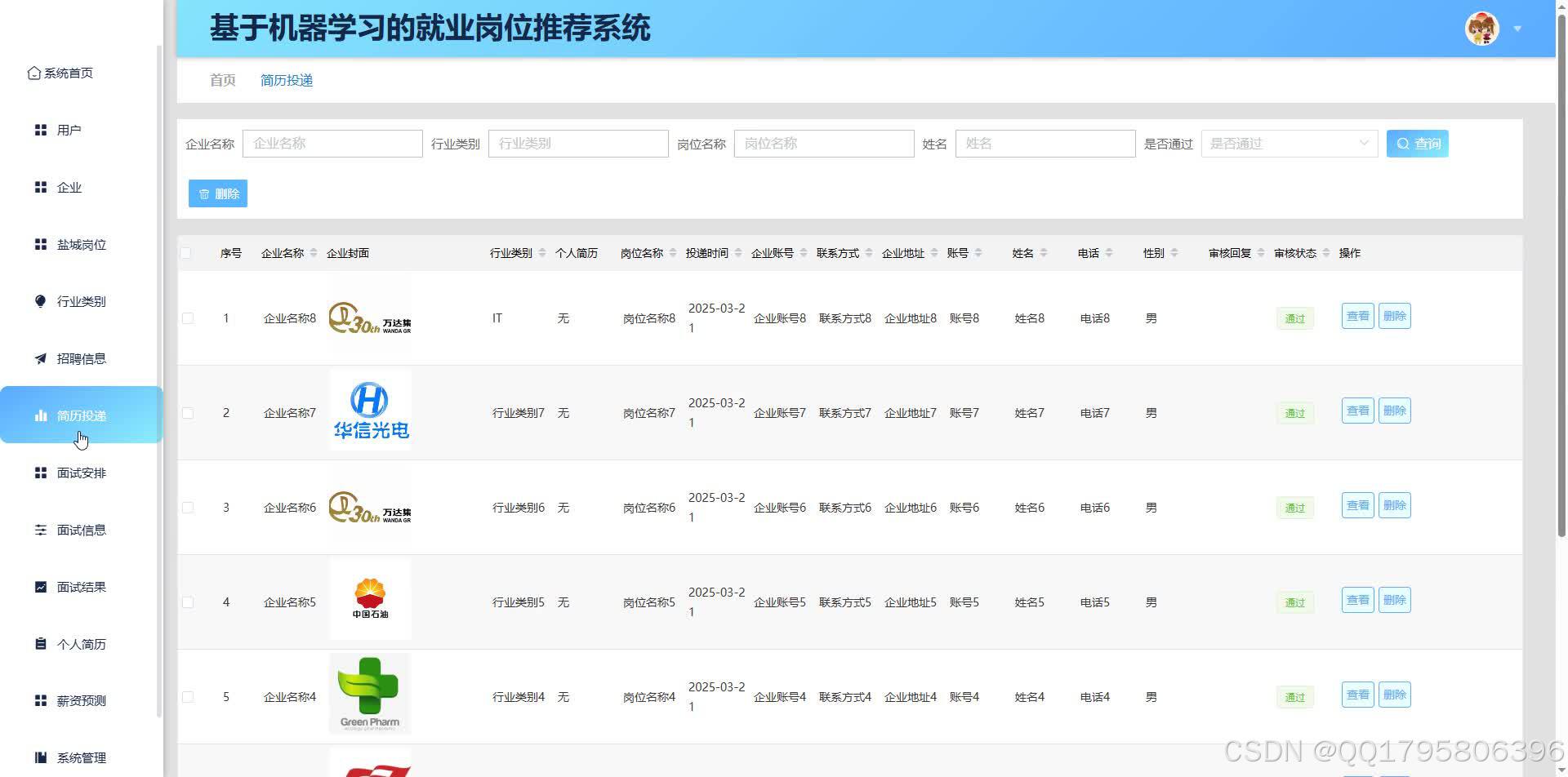Image resolution: width=1568 pixels, height=777 pixels.
Task: Click the icon beside 系统管理
Action: pyautogui.click(x=41, y=757)
